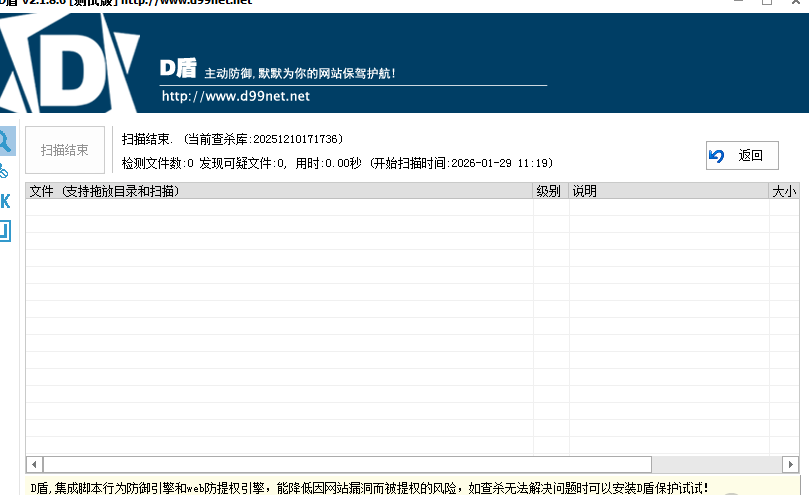This screenshot has width=812, height=495.
Task: Click the 扫描结束 button
Action: [x=65, y=151]
